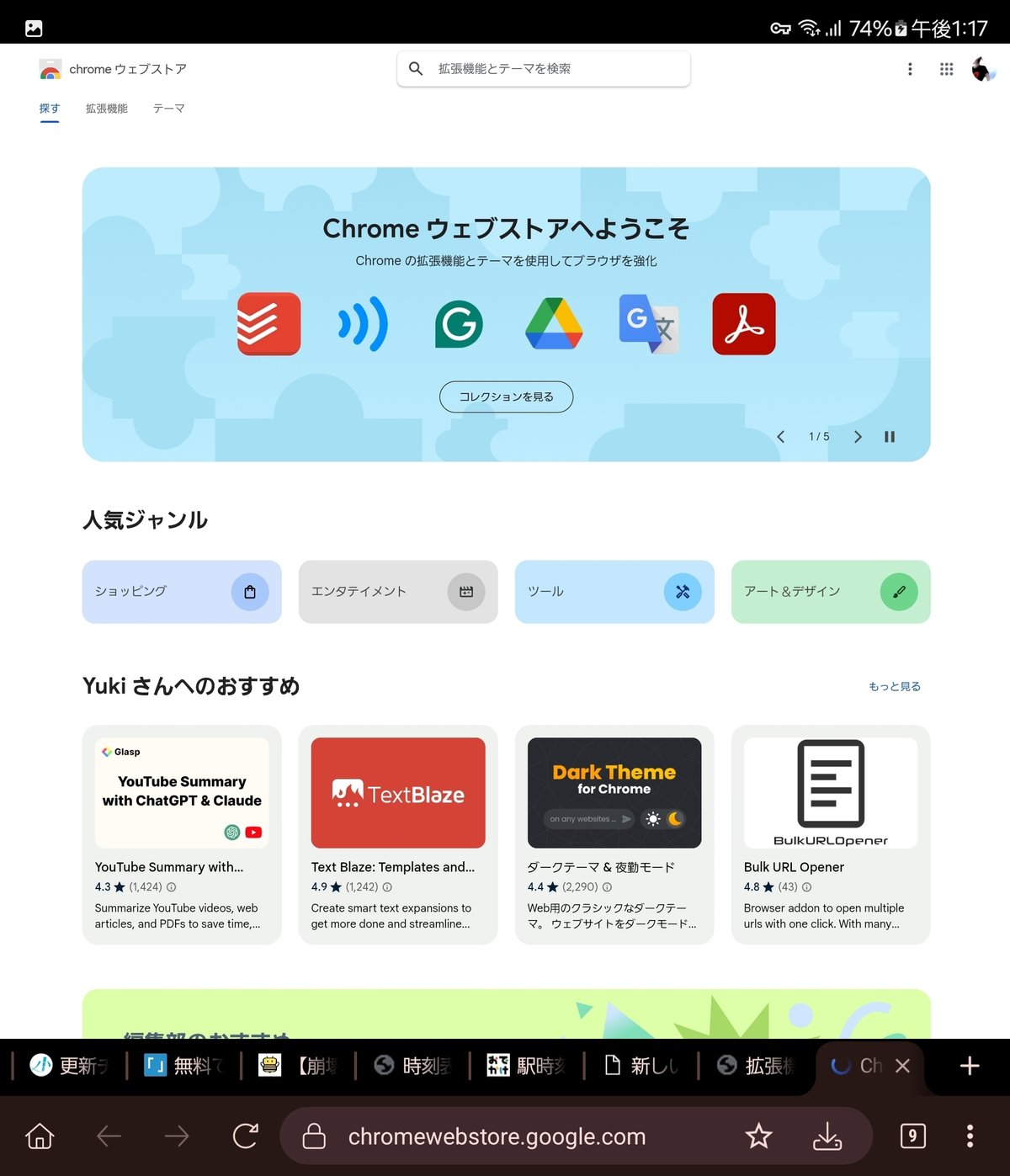
Task: Open the Dark Theme for Chrome thumbnail
Action: [614, 793]
